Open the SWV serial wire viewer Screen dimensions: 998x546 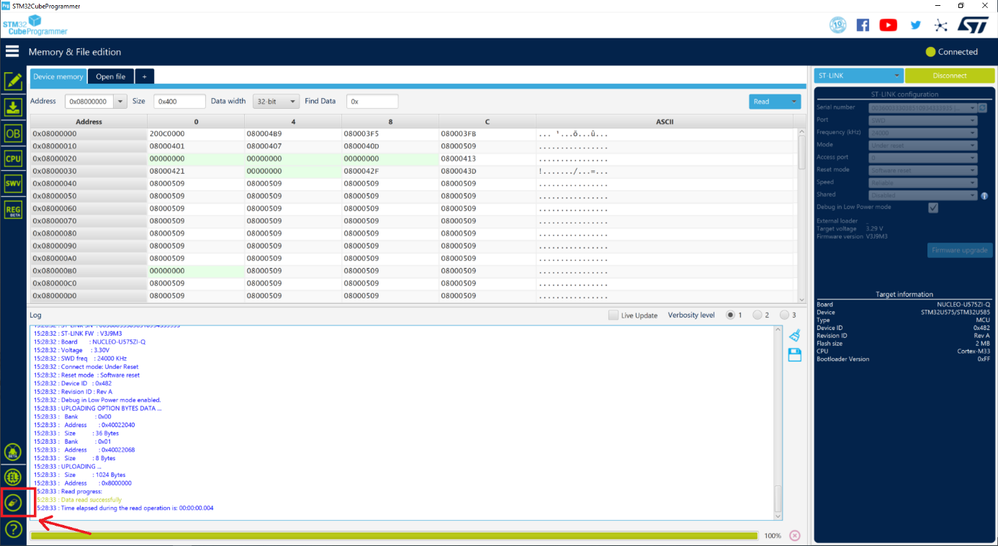[x=13, y=184]
